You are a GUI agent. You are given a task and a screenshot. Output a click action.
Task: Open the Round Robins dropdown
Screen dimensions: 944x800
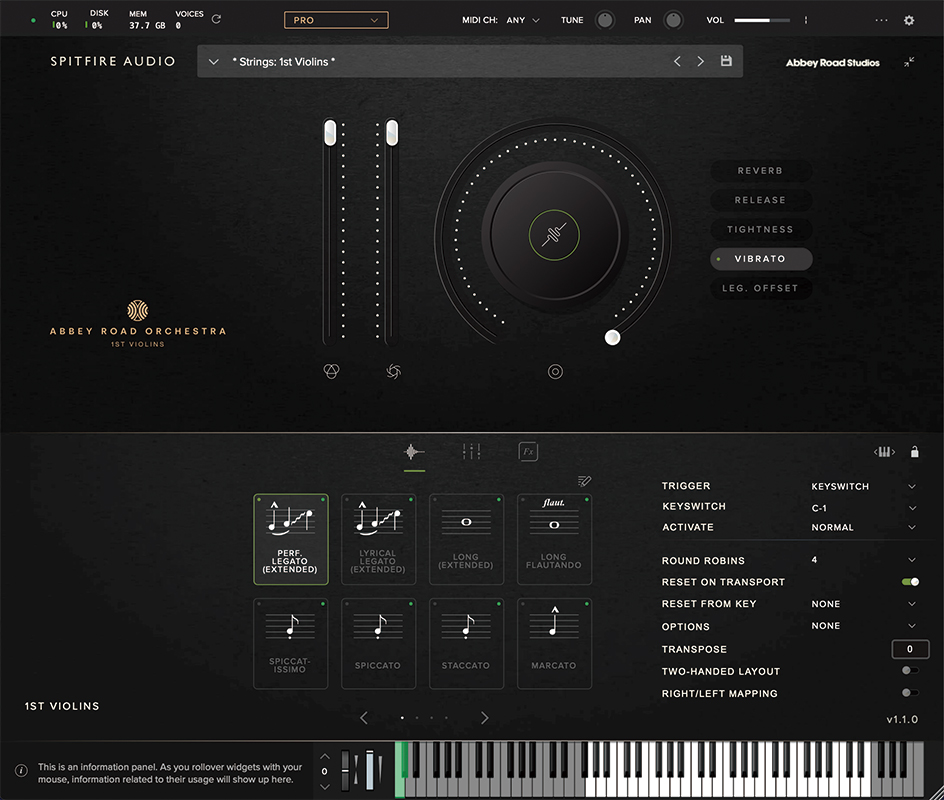863,560
